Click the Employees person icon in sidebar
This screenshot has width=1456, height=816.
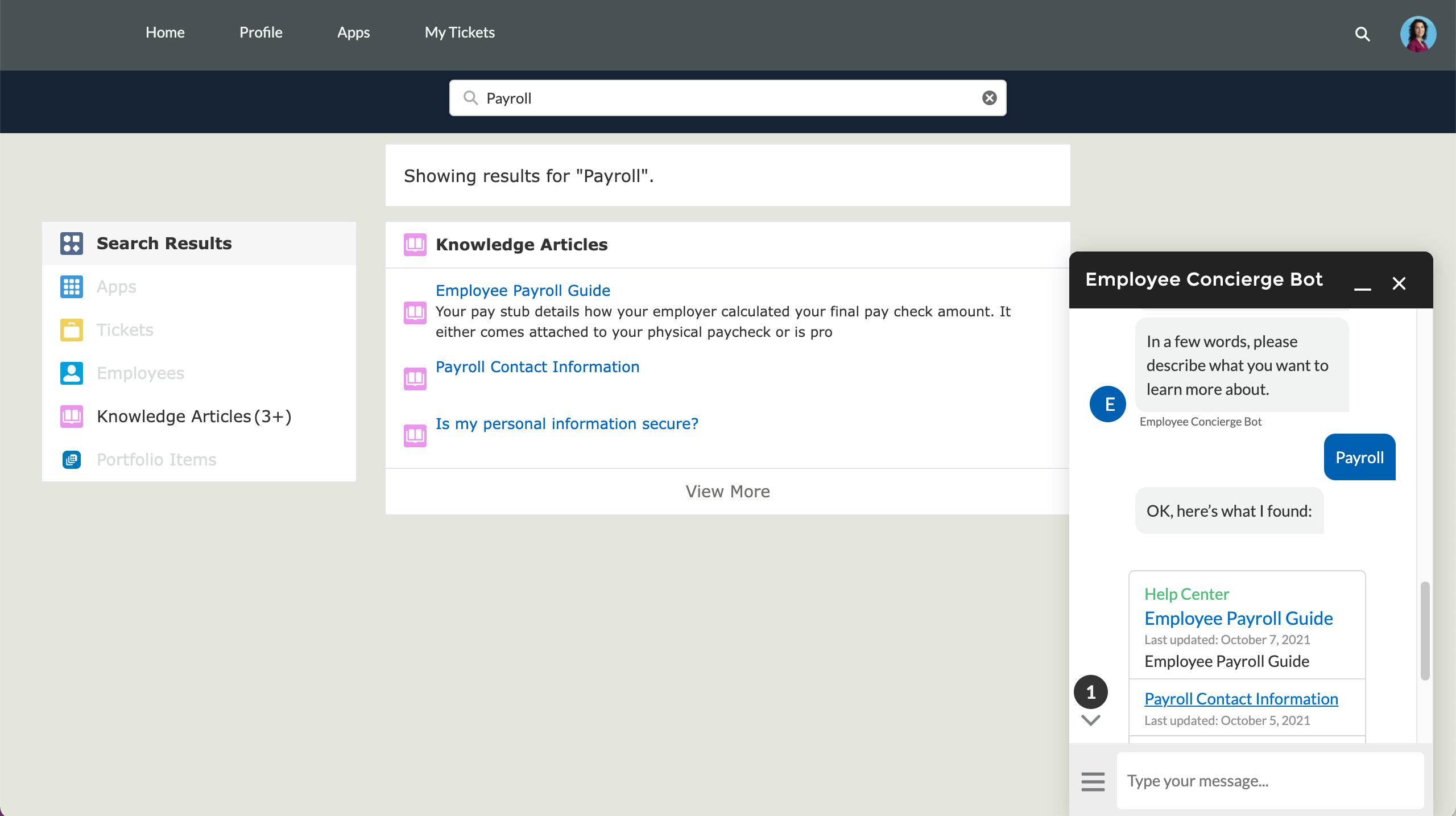(x=72, y=373)
